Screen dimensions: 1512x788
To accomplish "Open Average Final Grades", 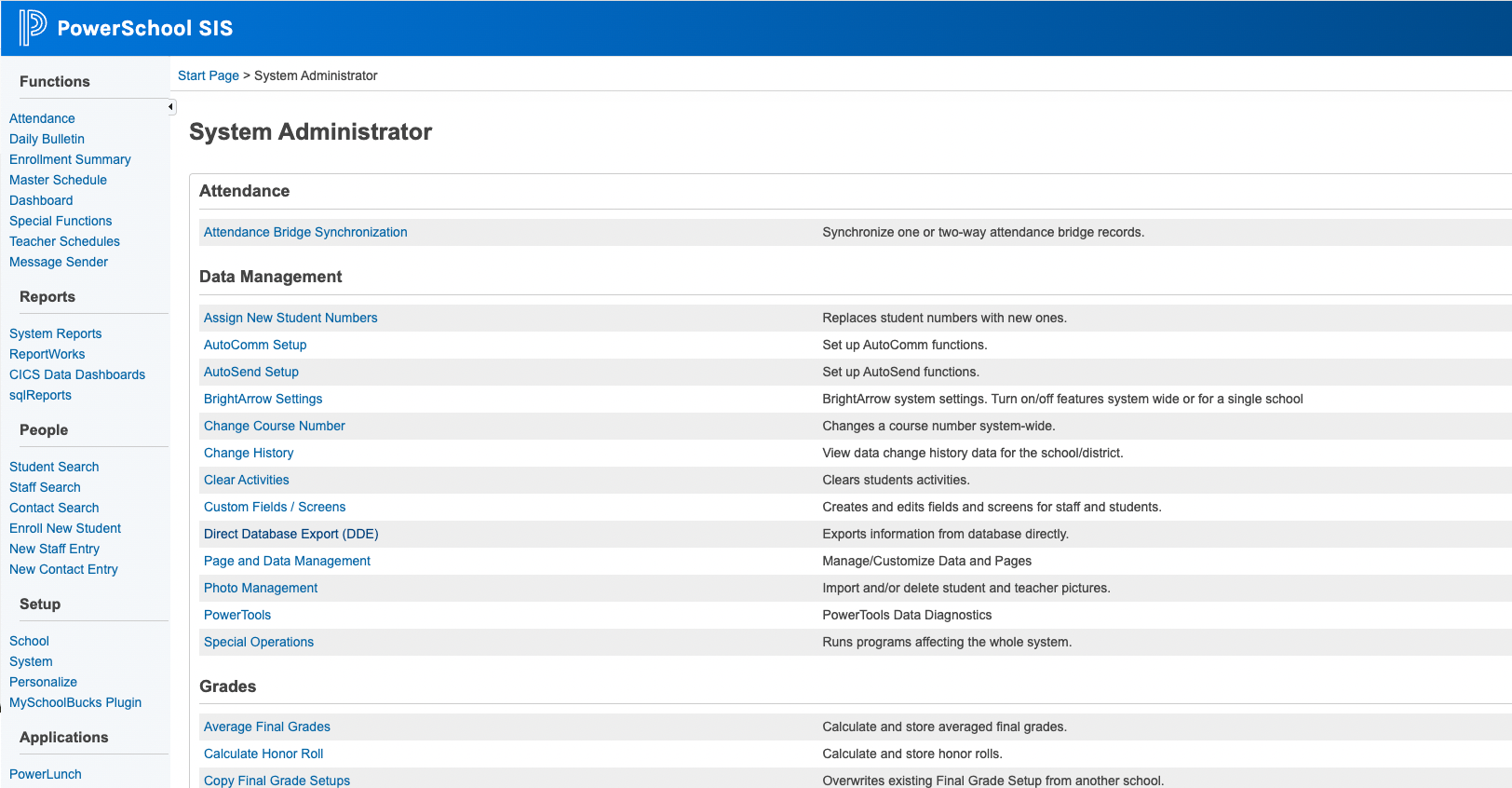I will pyautogui.click(x=267, y=727).
